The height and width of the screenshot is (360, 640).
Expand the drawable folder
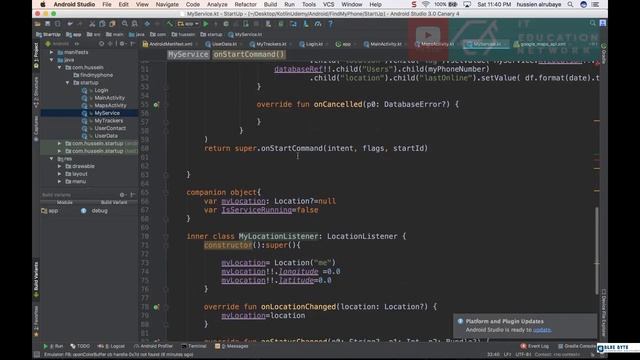pos(60,167)
